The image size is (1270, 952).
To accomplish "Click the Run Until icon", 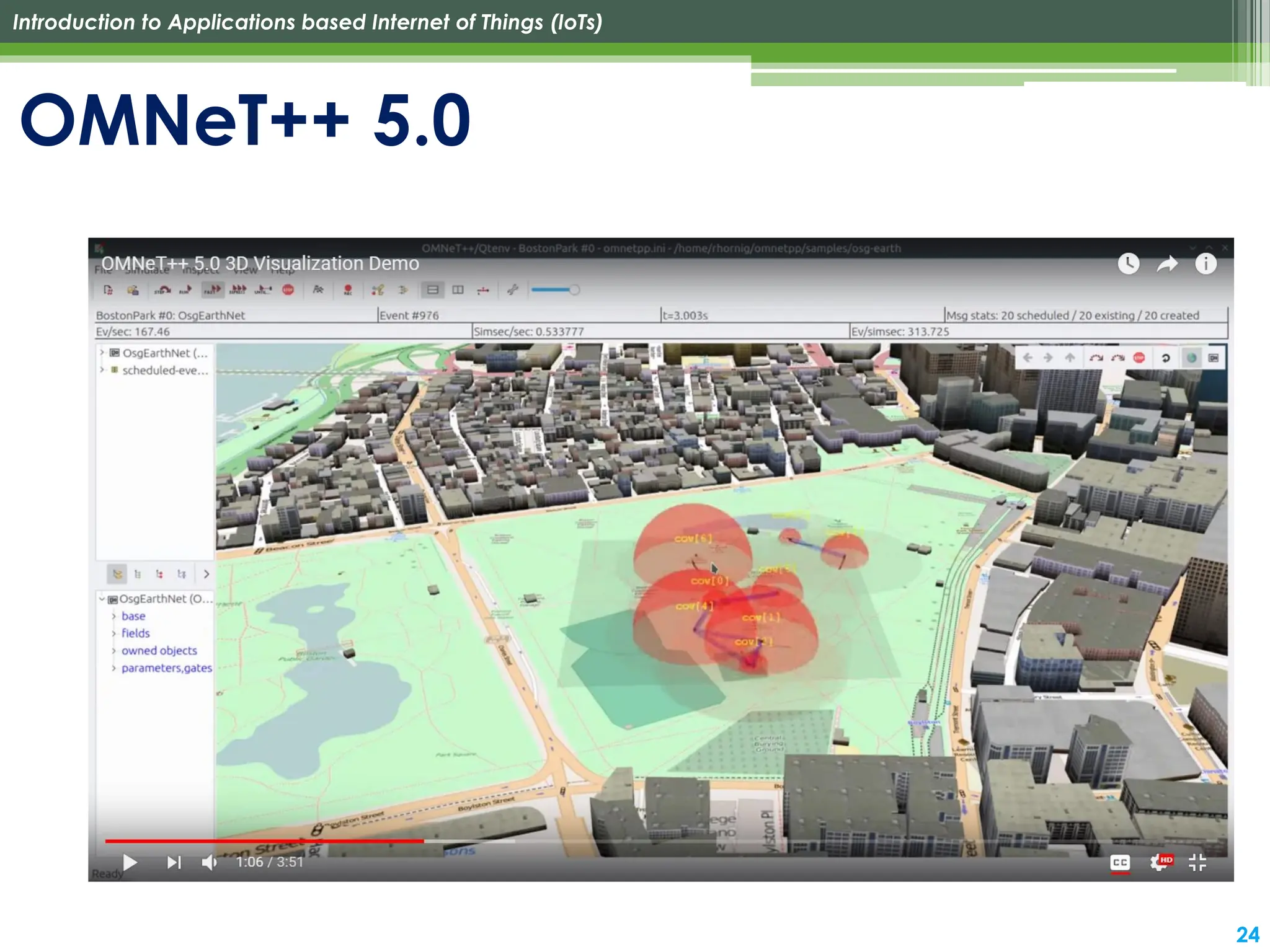I will pyautogui.click(x=263, y=289).
